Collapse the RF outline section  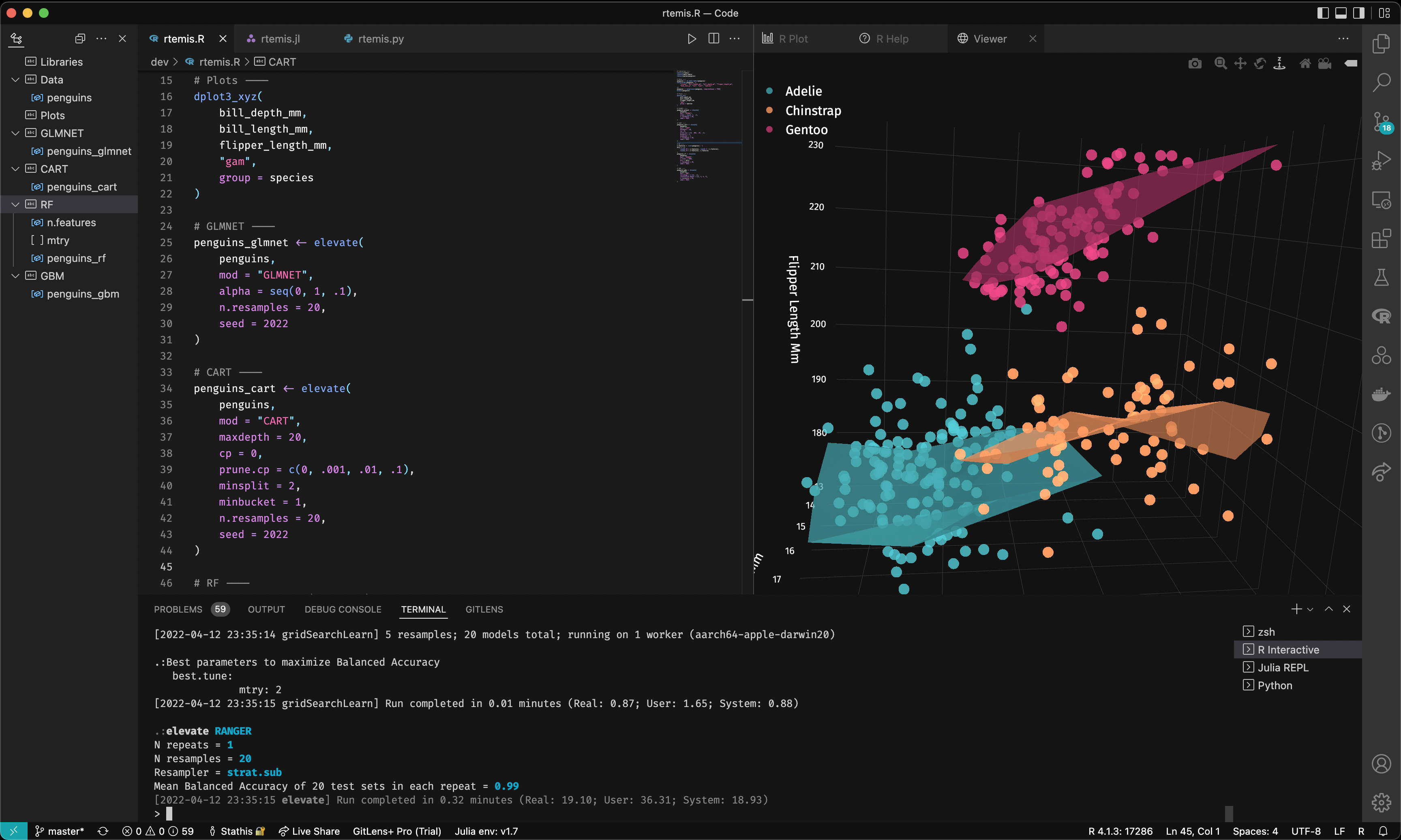pyautogui.click(x=15, y=204)
